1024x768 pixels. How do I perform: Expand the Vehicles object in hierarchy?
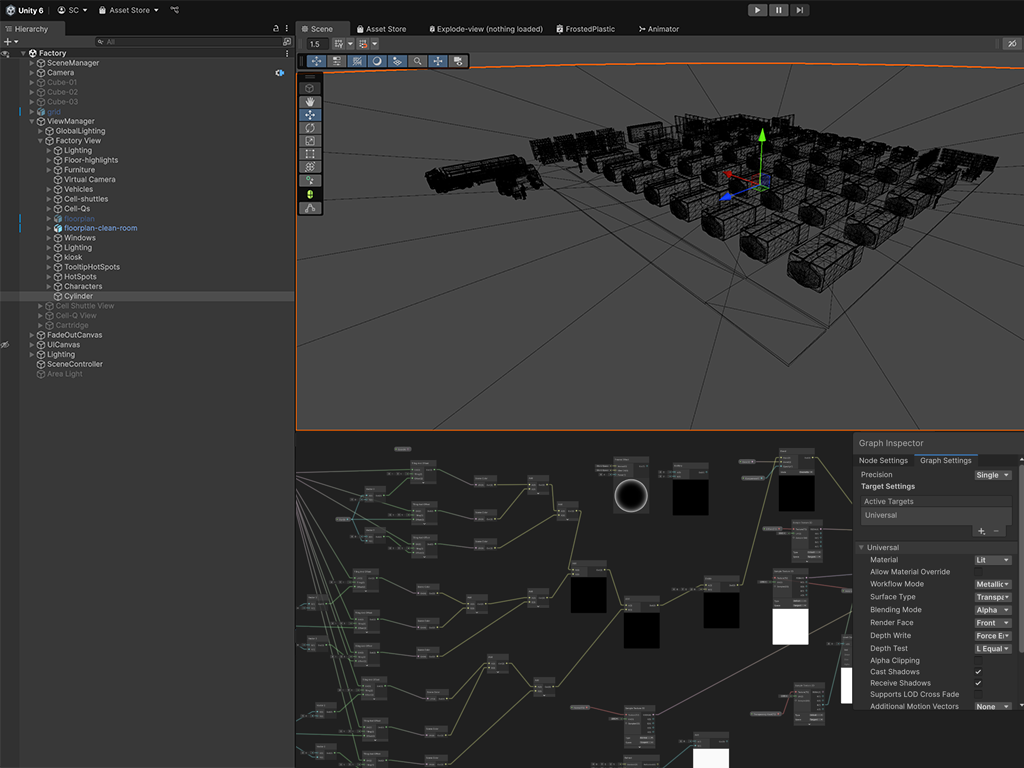point(49,189)
